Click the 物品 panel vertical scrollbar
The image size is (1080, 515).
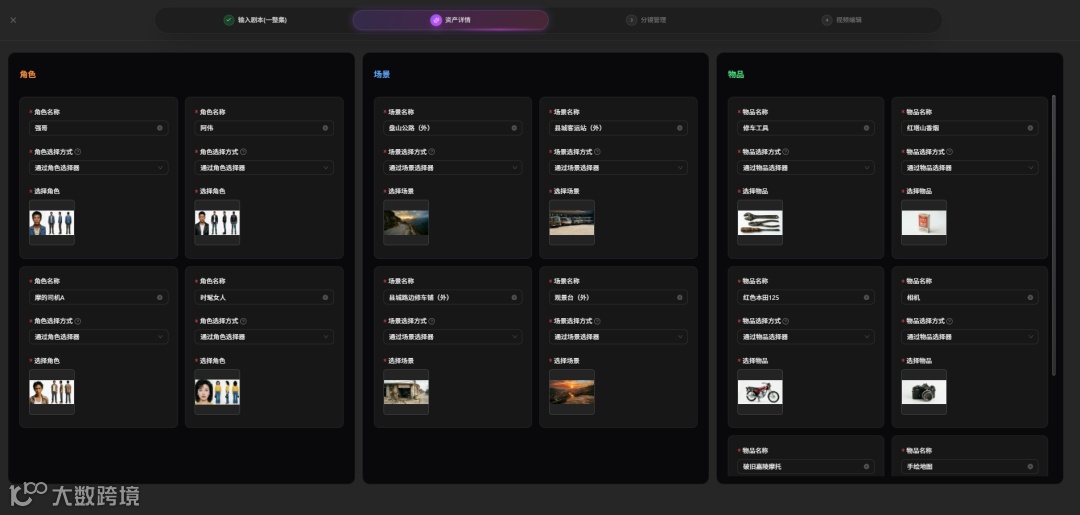pyautogui.click(x=1053, y=235)
